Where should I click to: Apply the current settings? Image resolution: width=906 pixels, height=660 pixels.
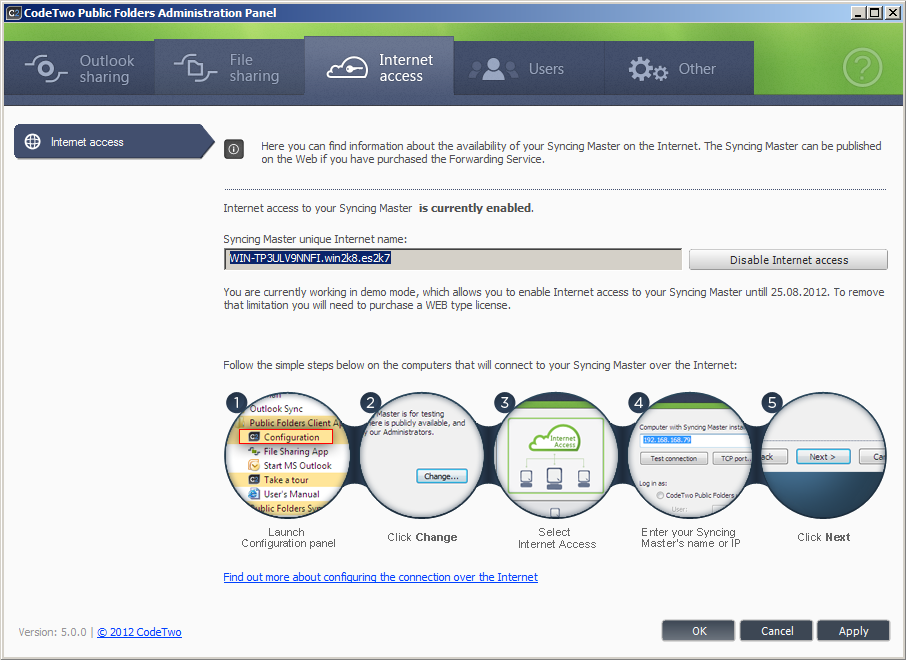click(853, 631)
